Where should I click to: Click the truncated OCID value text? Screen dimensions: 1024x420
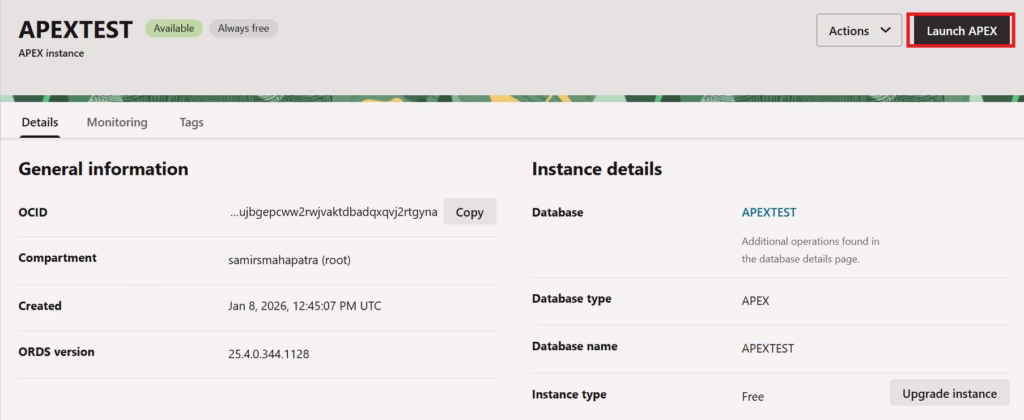pos(333,212)
